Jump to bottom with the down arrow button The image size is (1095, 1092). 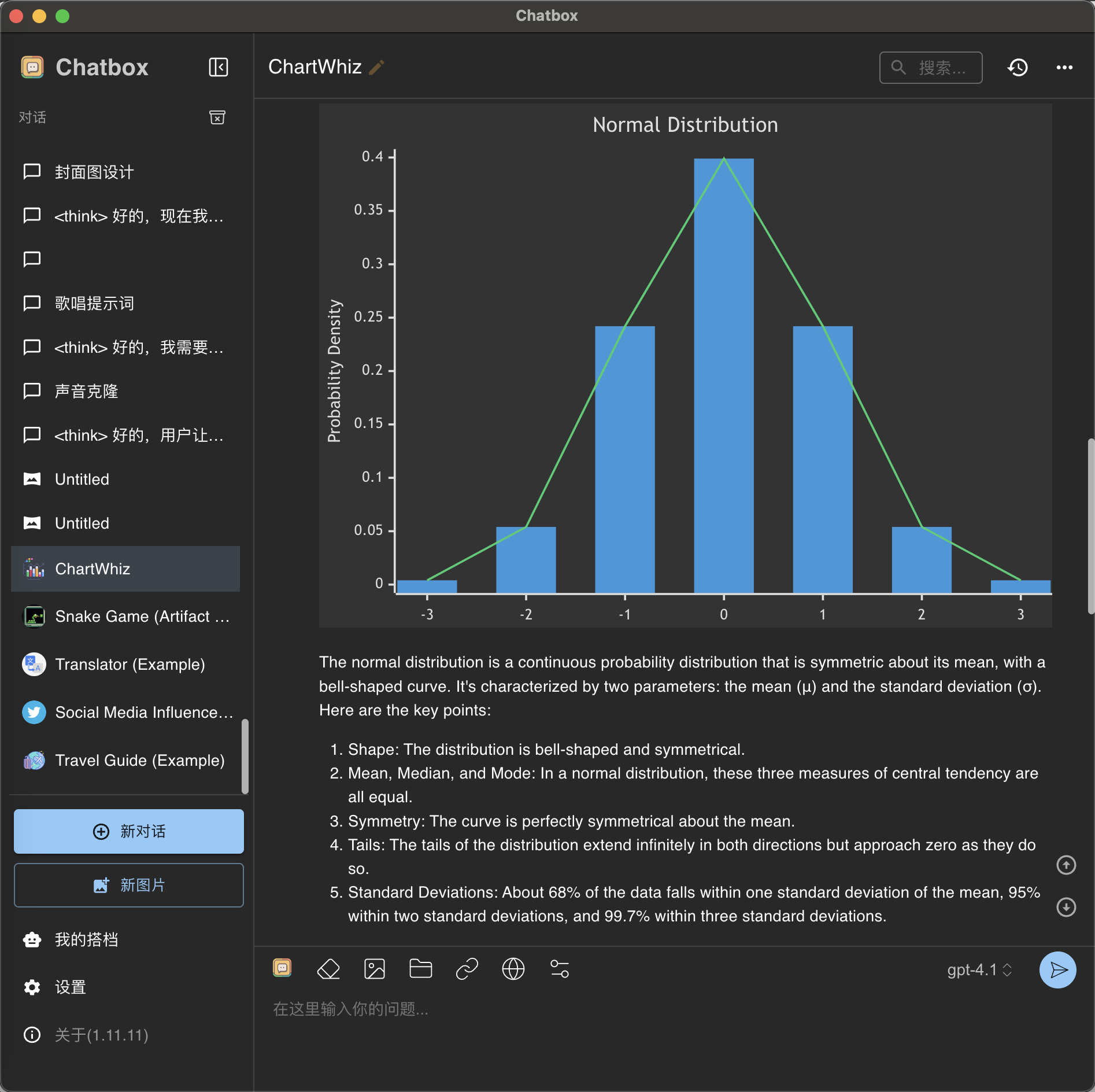click(1066, 907)
